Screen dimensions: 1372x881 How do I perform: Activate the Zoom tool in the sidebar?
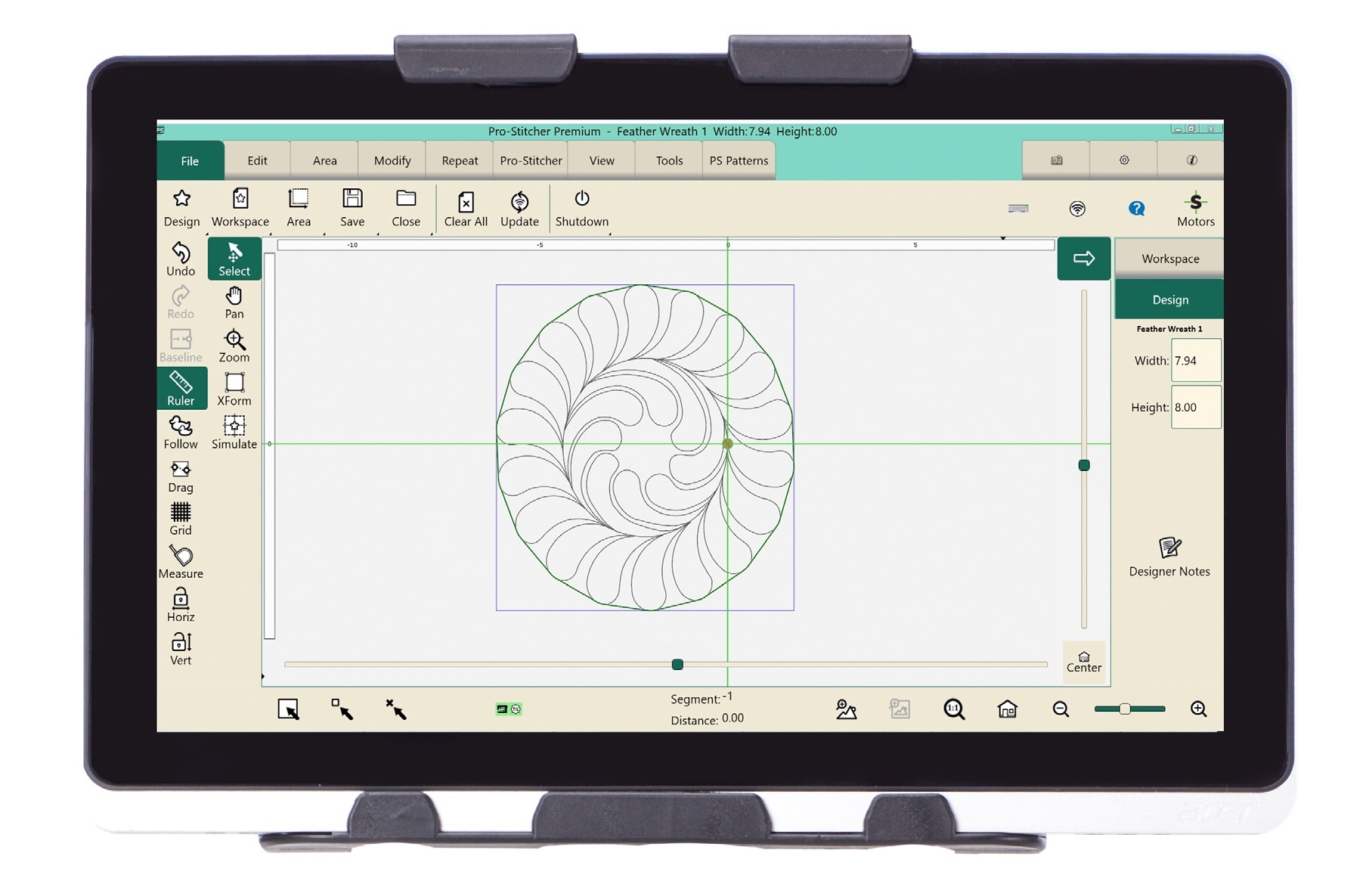click(234, 346)
